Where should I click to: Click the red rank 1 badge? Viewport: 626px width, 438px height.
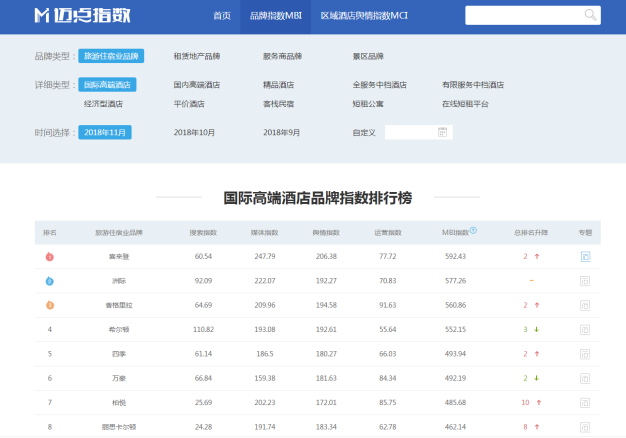pyautogui.click(x=50, y=257)
